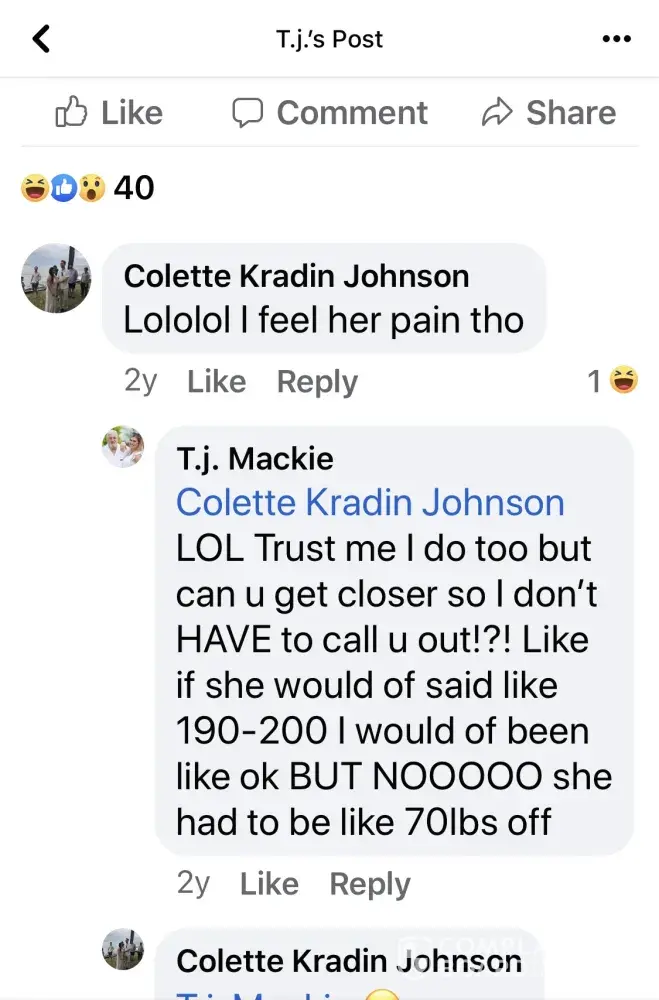Image resolution: width=659 pixels, height=1000 pixels.
Task: Open the reactions emoji summary icons
Action: [63, 188]
